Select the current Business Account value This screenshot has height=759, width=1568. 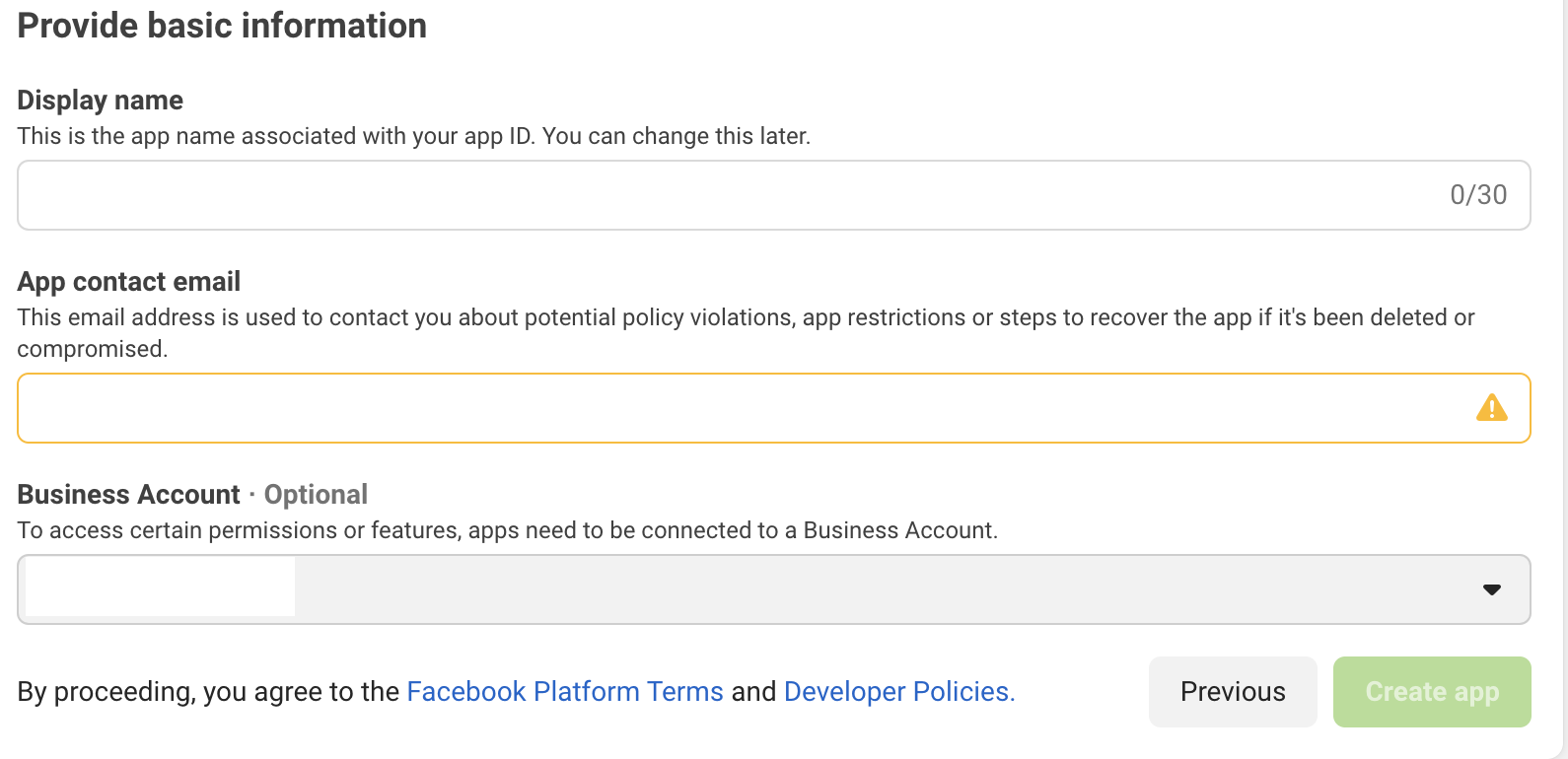[160, 587]
